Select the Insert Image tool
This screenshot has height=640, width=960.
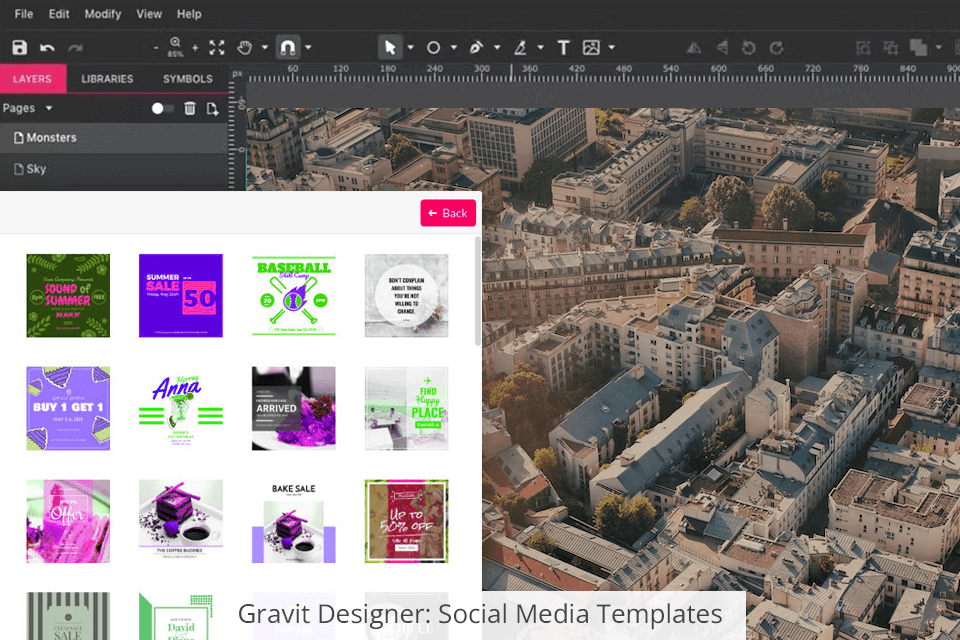pyautogui.click(x=591, y=47)
